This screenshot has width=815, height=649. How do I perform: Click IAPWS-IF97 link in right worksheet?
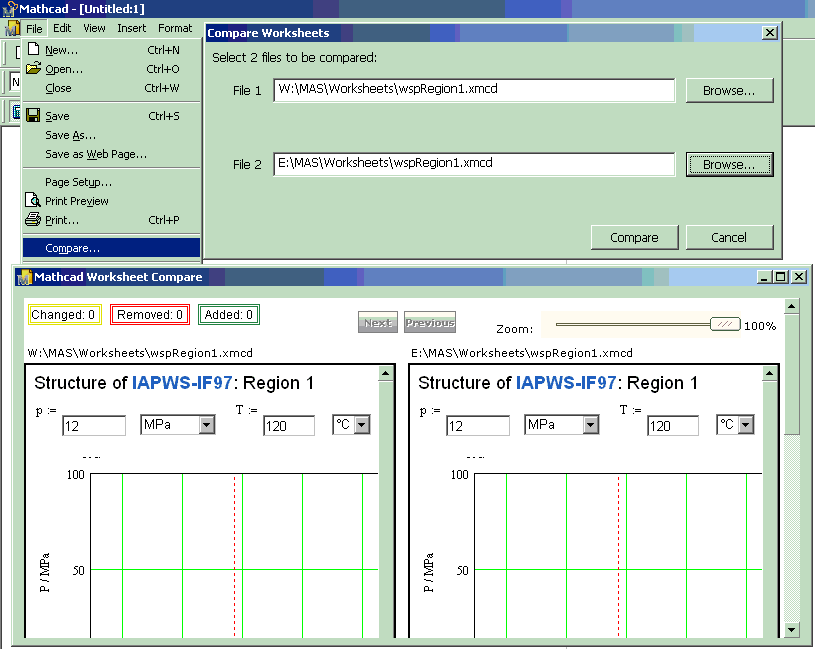(566, 383)
